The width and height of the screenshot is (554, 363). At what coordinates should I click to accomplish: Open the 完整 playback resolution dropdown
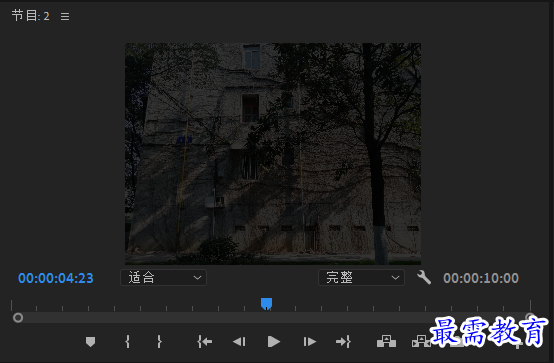tap(361, 278)
